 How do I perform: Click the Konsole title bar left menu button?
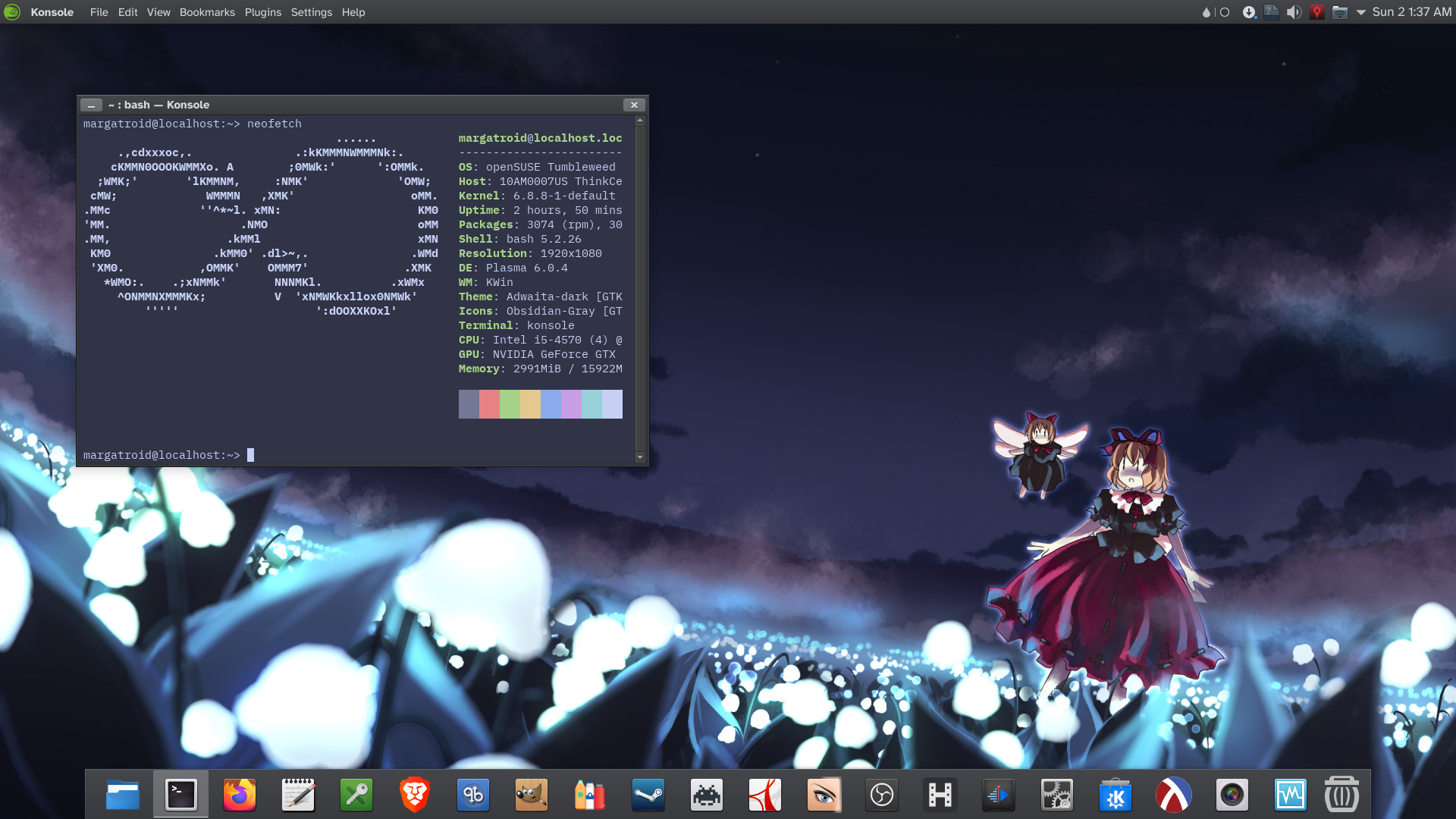[x=91, y=105]
